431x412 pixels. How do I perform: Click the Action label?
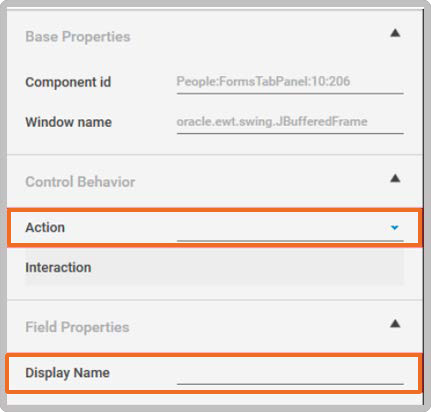[45, 227]
